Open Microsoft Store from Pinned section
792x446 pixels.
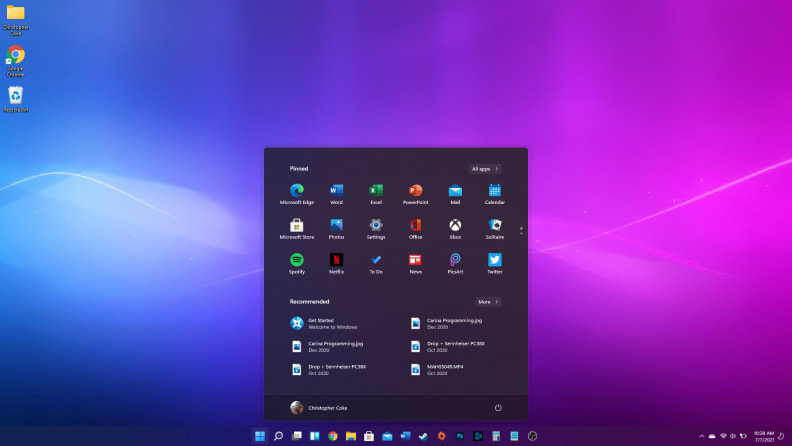(297, 229)
